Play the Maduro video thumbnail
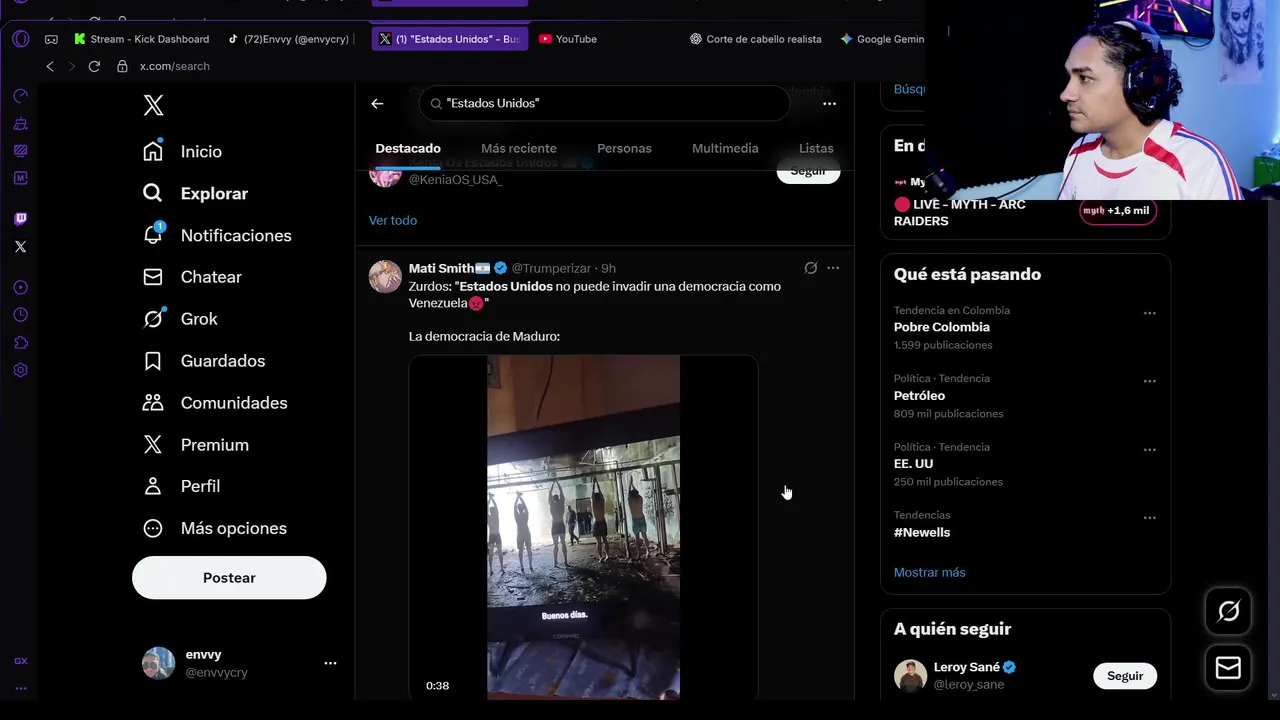 [583, 528]
